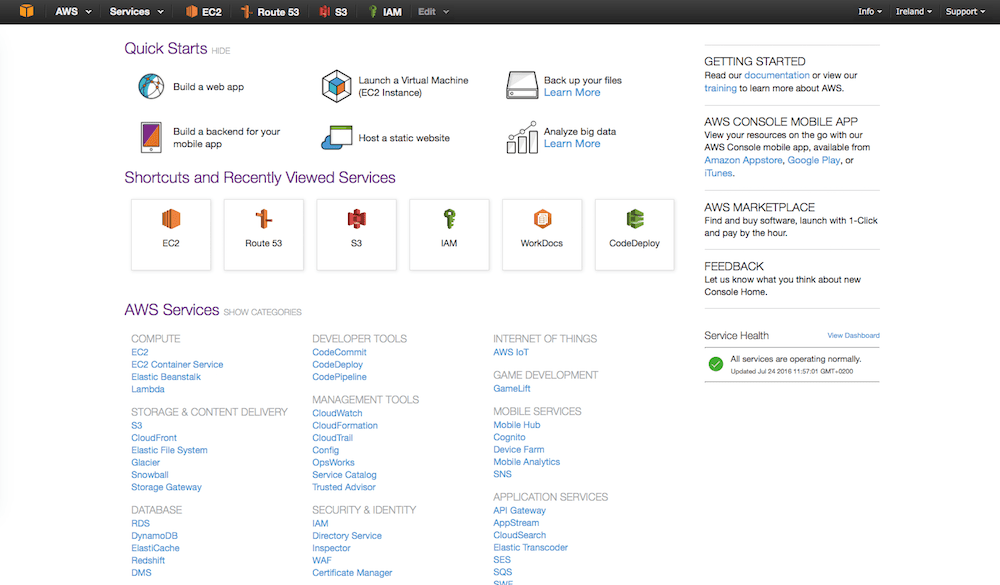Screen dimensions: 1000x585
Task: Click the Launch a Virtual Machine cube icon
Action: 337,86
